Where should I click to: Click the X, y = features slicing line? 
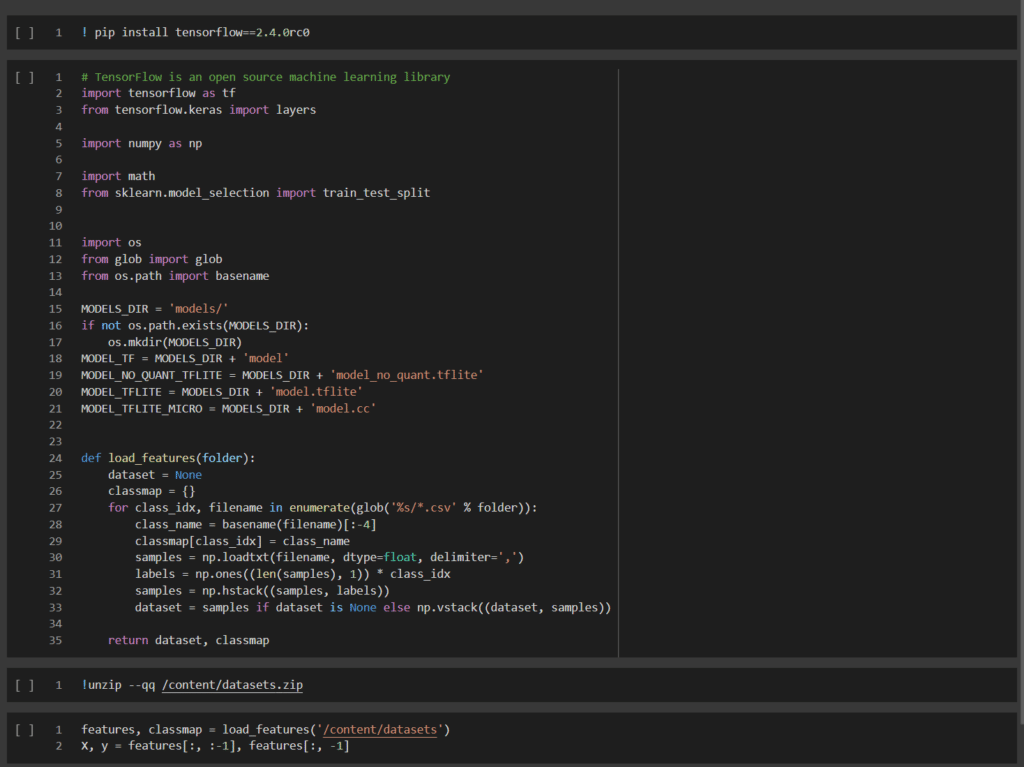tap(216, 746)
